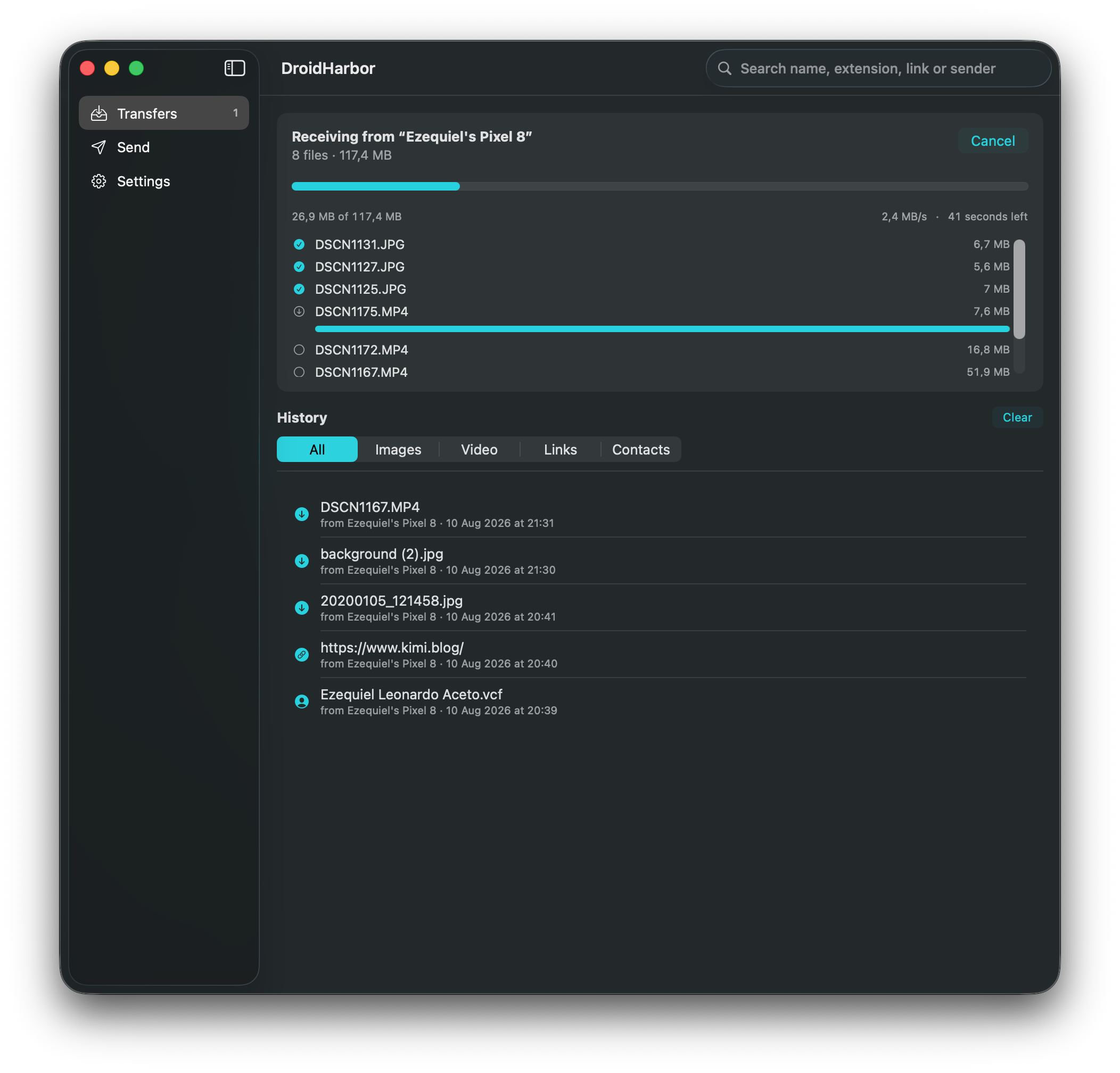The image size is (1120, 1073).
Task: Click the Settings gear icon
Action: click(99, 181)
